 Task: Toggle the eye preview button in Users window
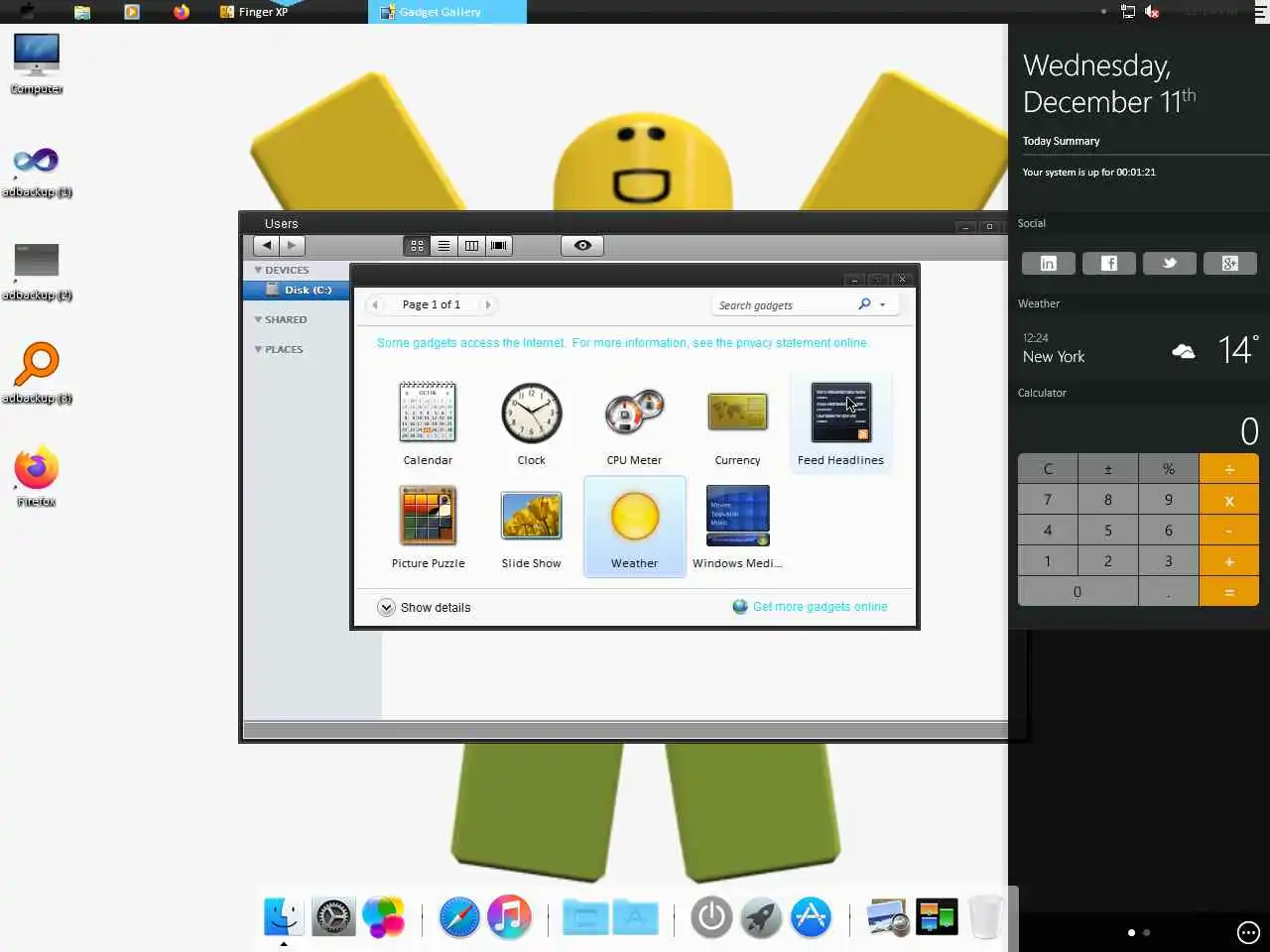tap(582, 245)
